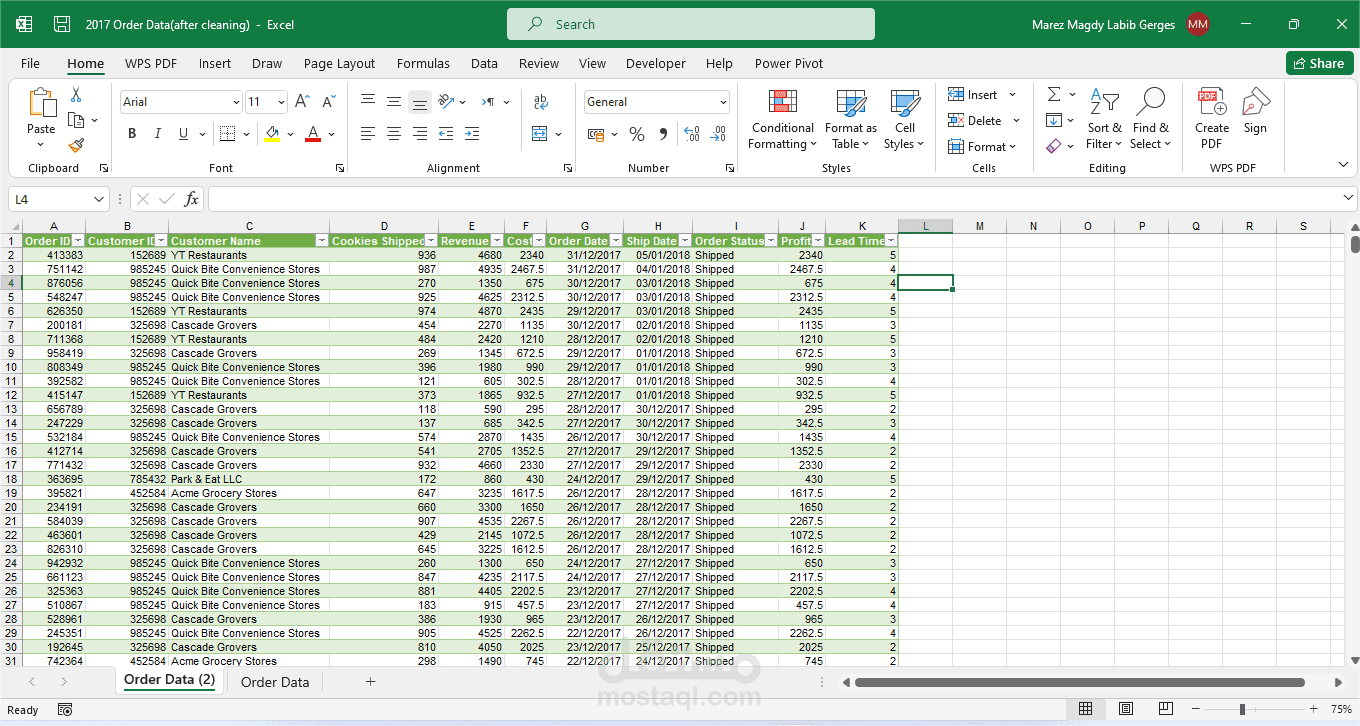Click the Copy icon
This screenshot has width=1360, height=726.
[76, 120]
